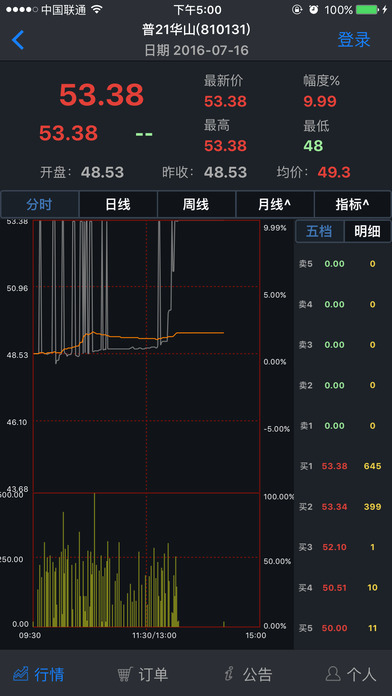Switch to the 日线 tab
The width and height of the screenshot is (392, 696).
tap(118, 205)
